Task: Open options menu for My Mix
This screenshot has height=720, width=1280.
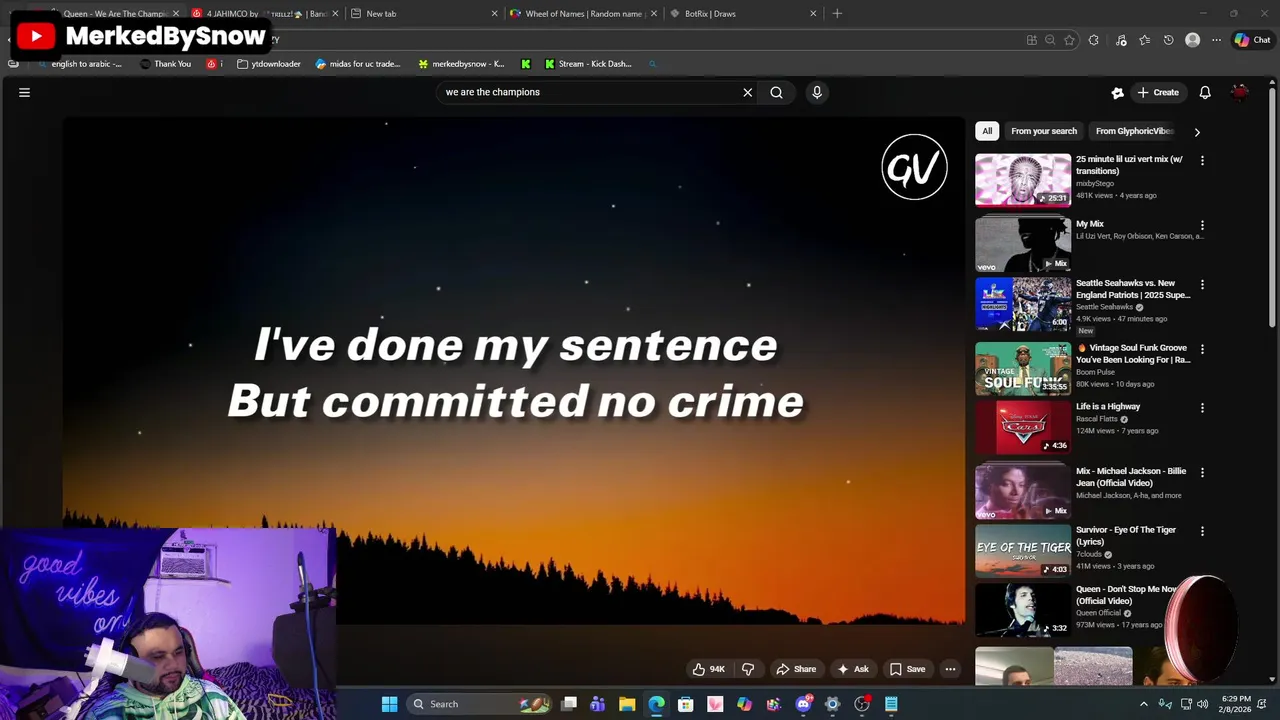Action: pos(1202,225)
